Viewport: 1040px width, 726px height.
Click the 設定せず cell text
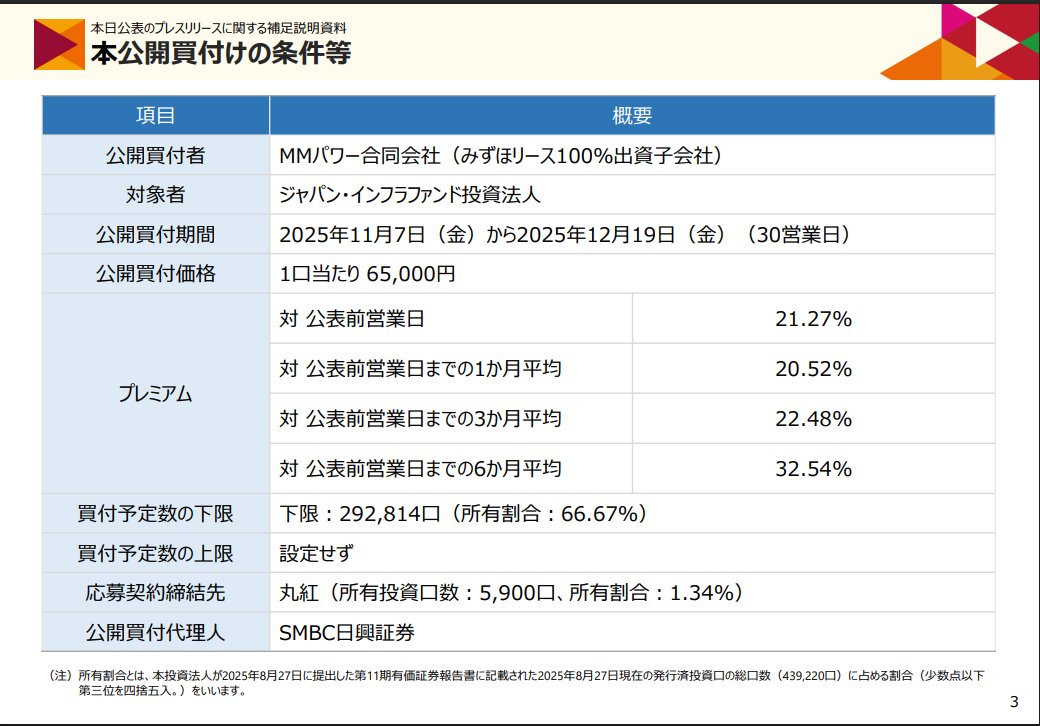(316, 553)
